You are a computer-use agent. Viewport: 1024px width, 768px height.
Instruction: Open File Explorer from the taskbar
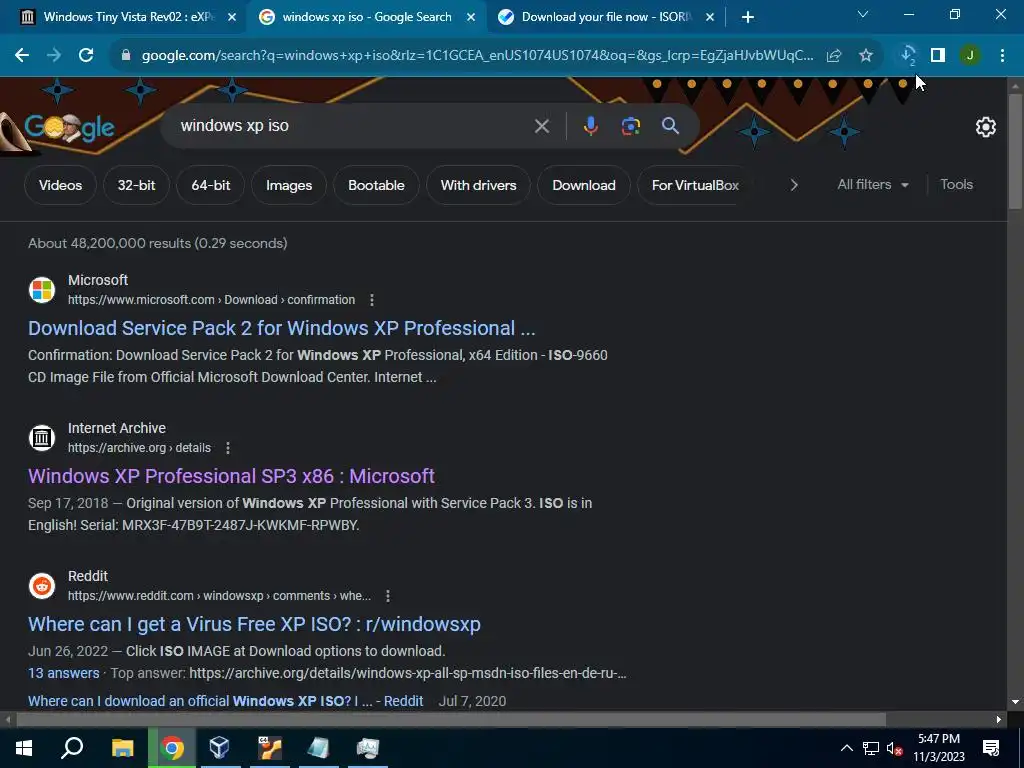click(122, 748)
